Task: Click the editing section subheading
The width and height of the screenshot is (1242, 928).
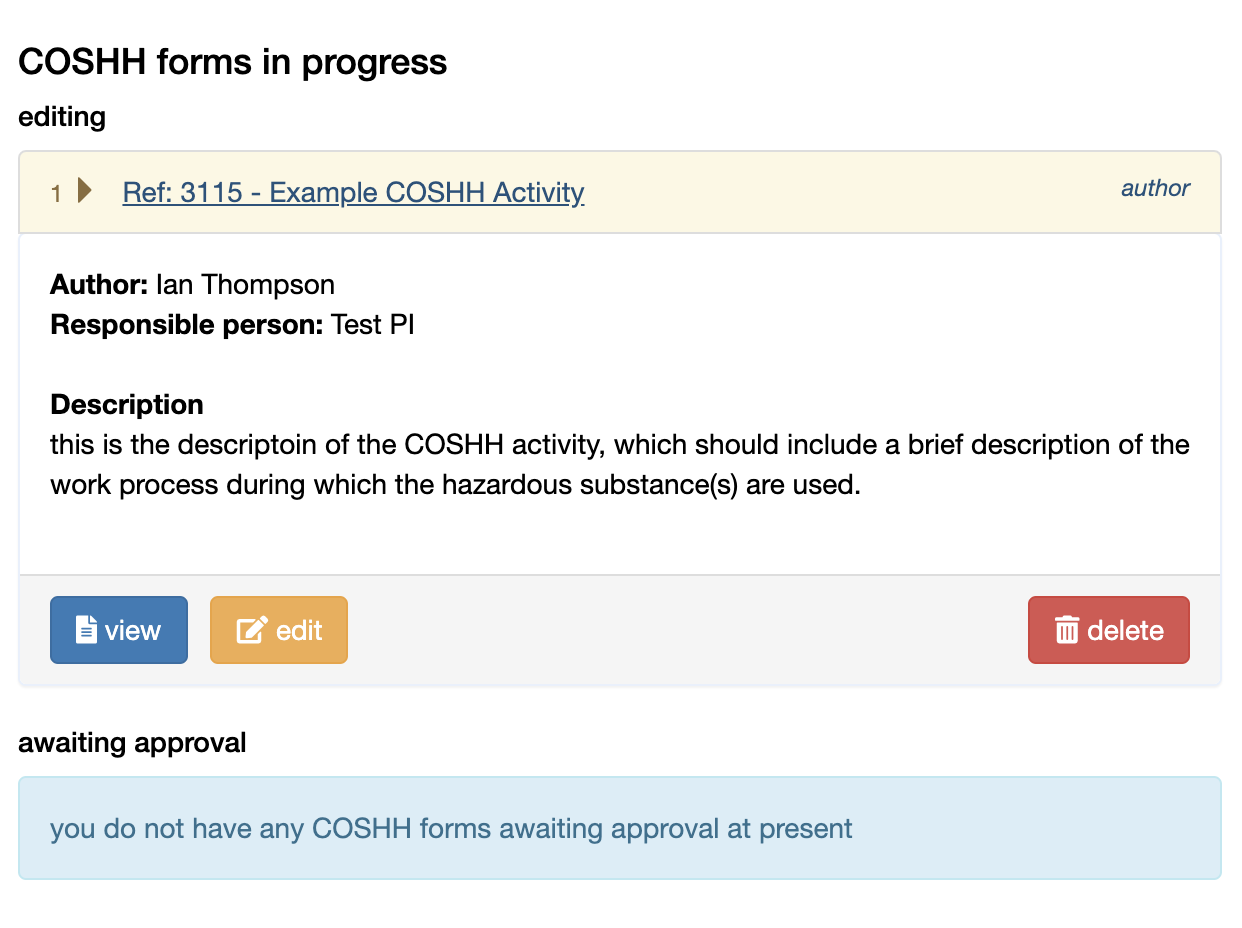Action: (x=62, y=117)
